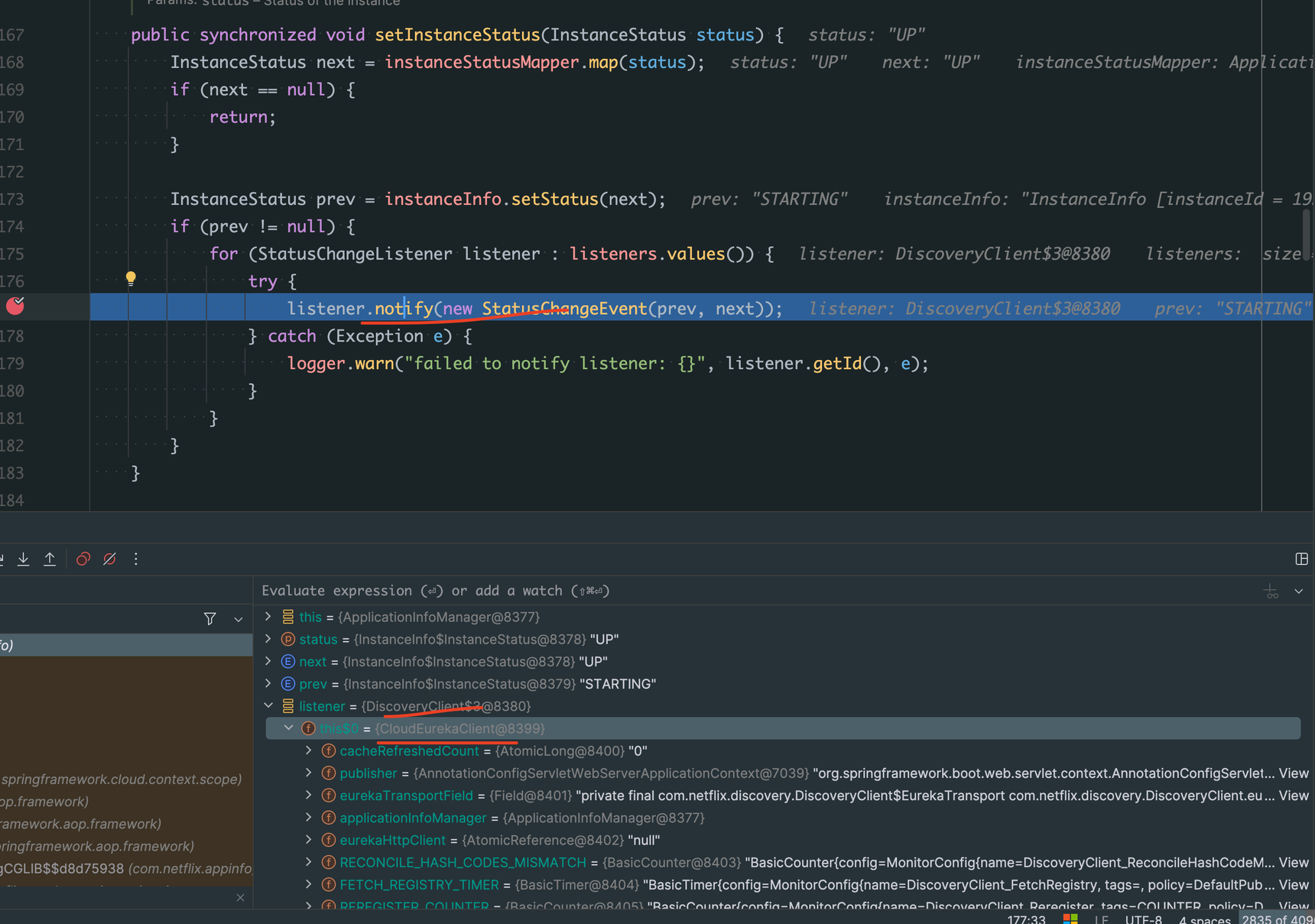Collapse the 'listener' DiscoveryClient node
The width and height of the screenshot is (1315, 924).
tap(268, 705)
